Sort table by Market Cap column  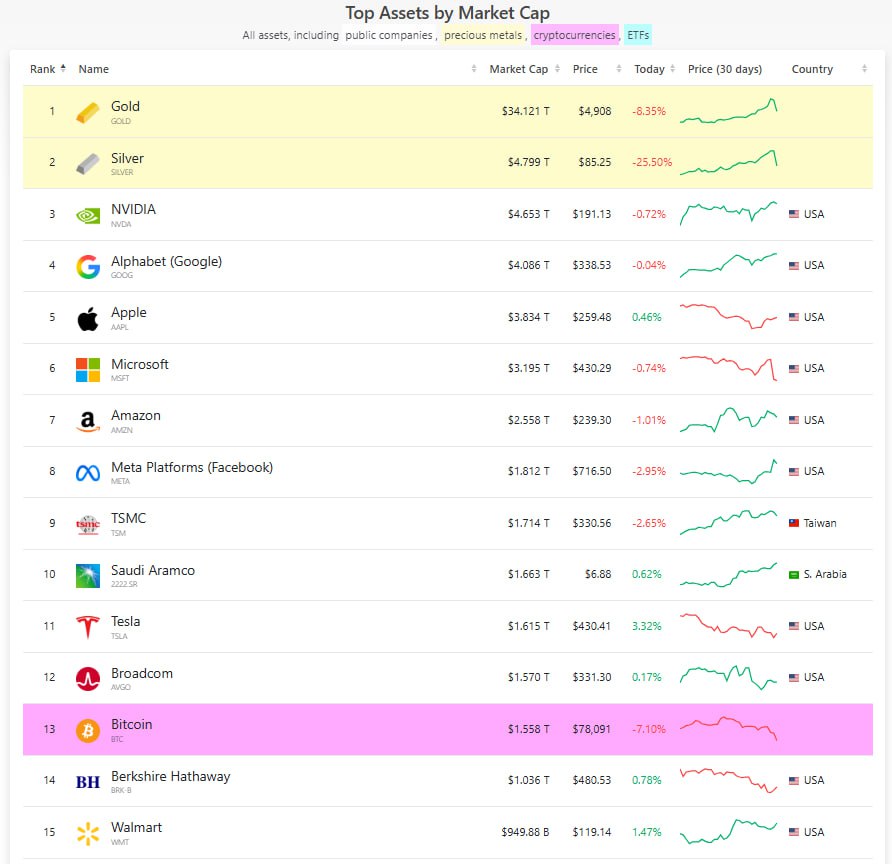point(518,69)
